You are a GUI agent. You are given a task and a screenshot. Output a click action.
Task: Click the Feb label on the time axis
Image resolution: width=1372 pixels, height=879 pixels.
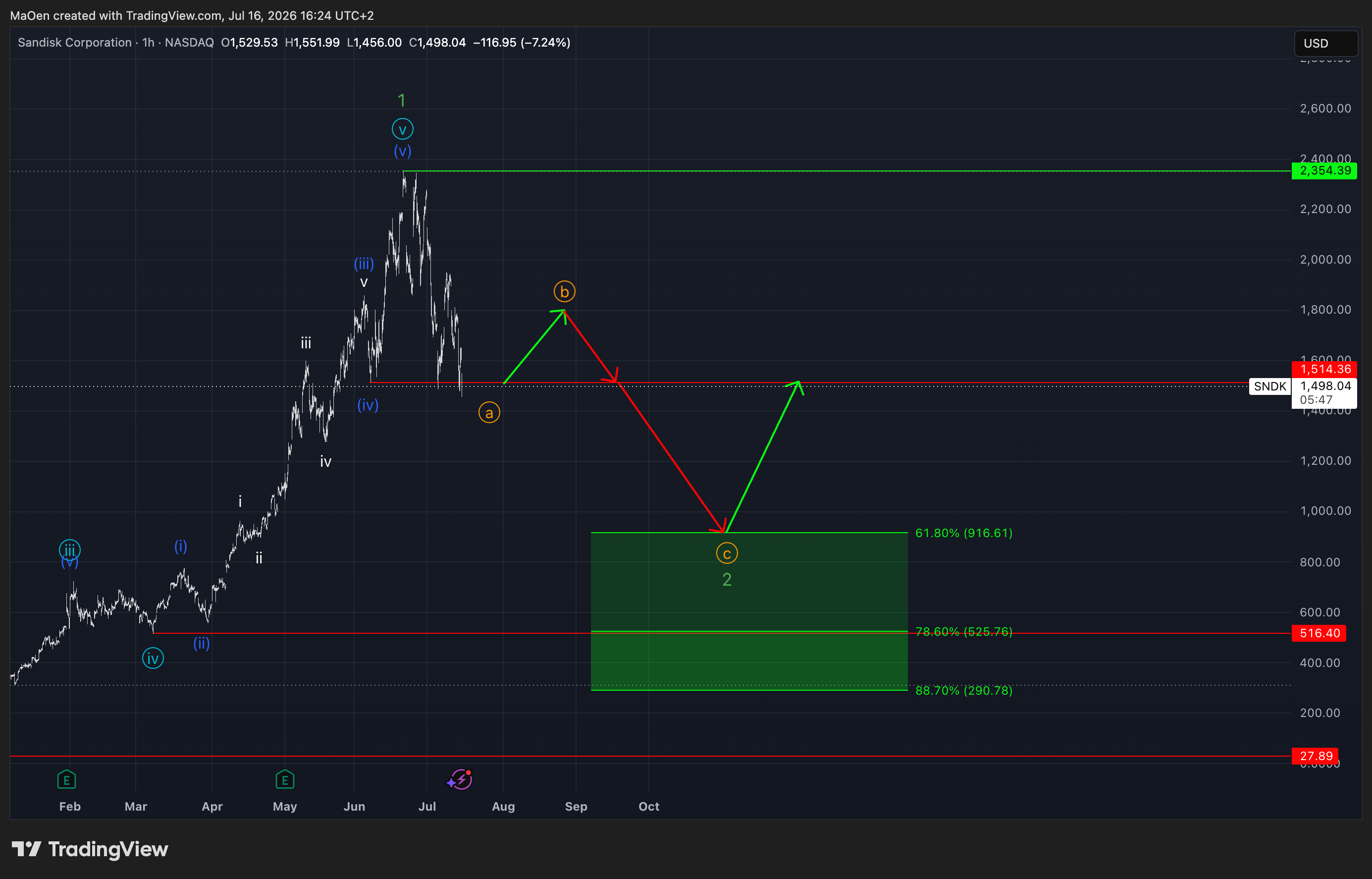click(70, 807)
